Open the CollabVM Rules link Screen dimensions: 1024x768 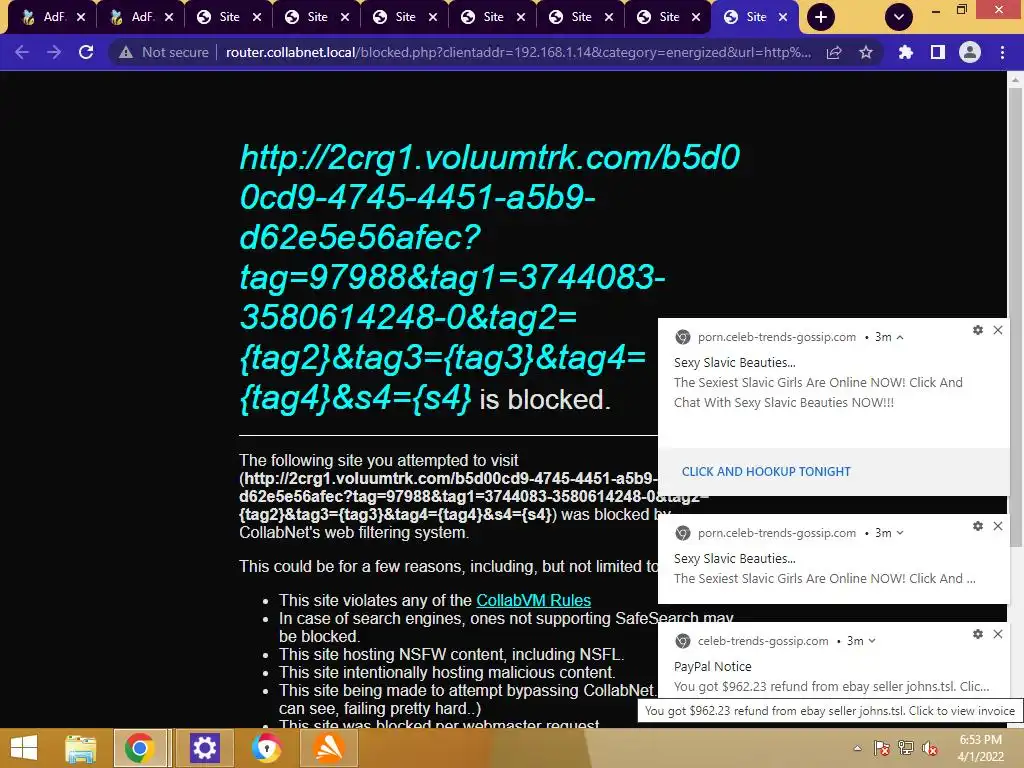[x=534, y=600]
